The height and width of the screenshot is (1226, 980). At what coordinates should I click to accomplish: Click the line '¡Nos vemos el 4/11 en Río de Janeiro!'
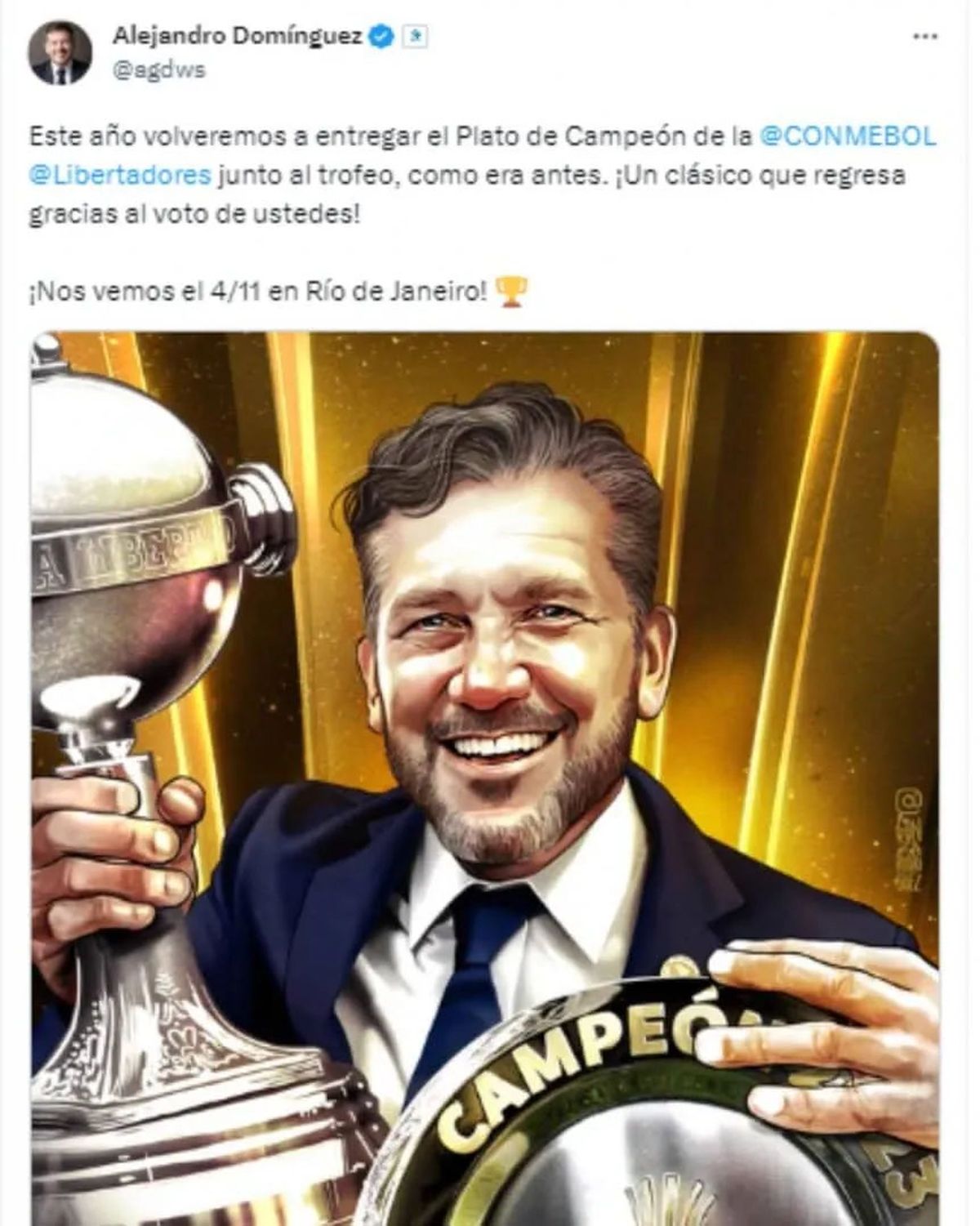258,291
